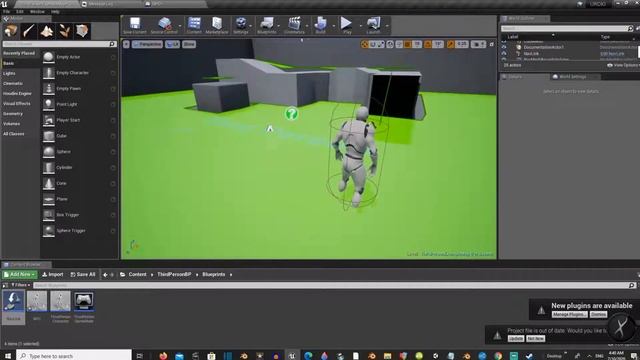Image resolution: width=640 pixels, height=360 pixels.
Task: Select the translate gizmo tool in viewport
Action: click(x=364, y=44)
